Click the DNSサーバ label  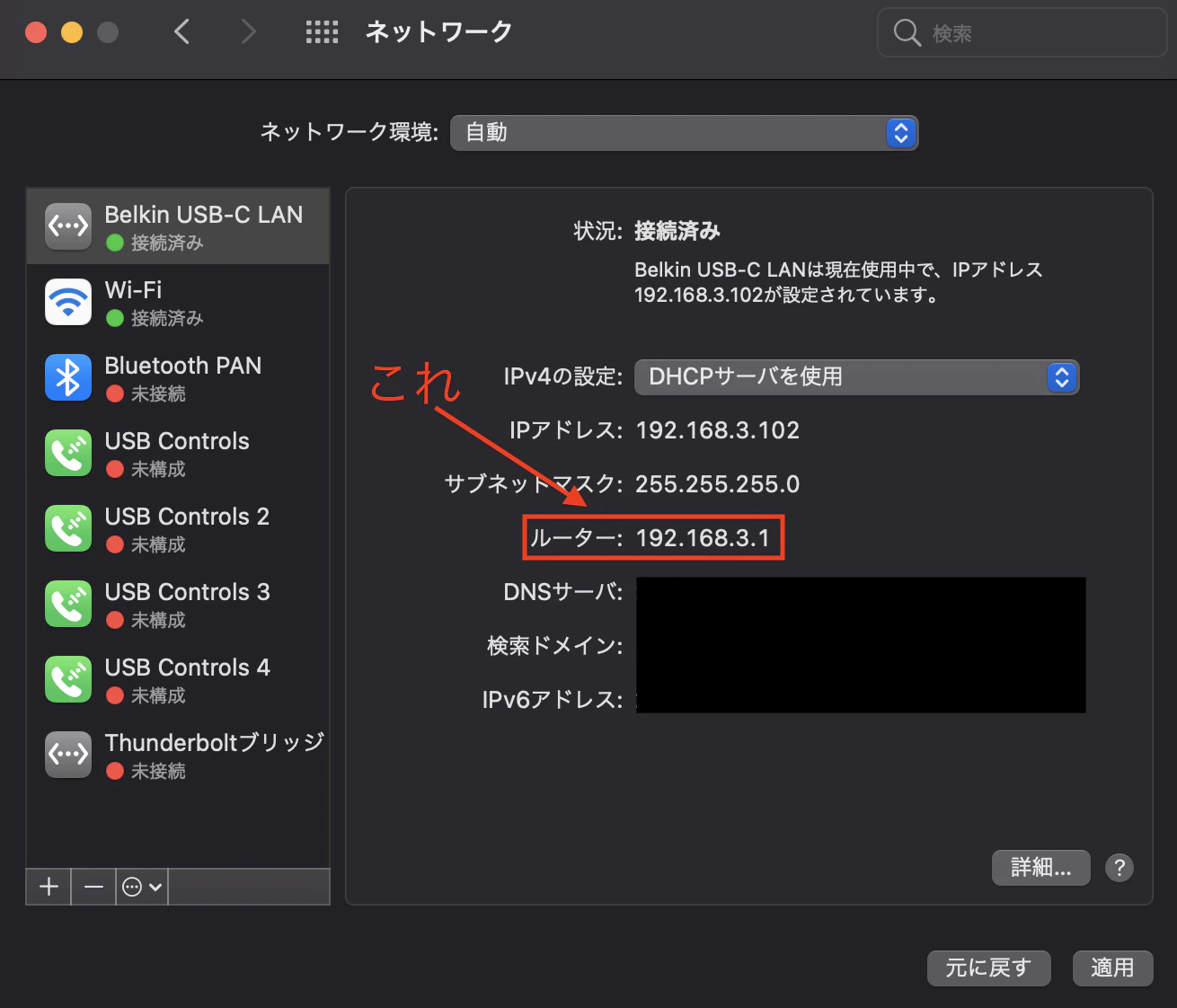563,592
